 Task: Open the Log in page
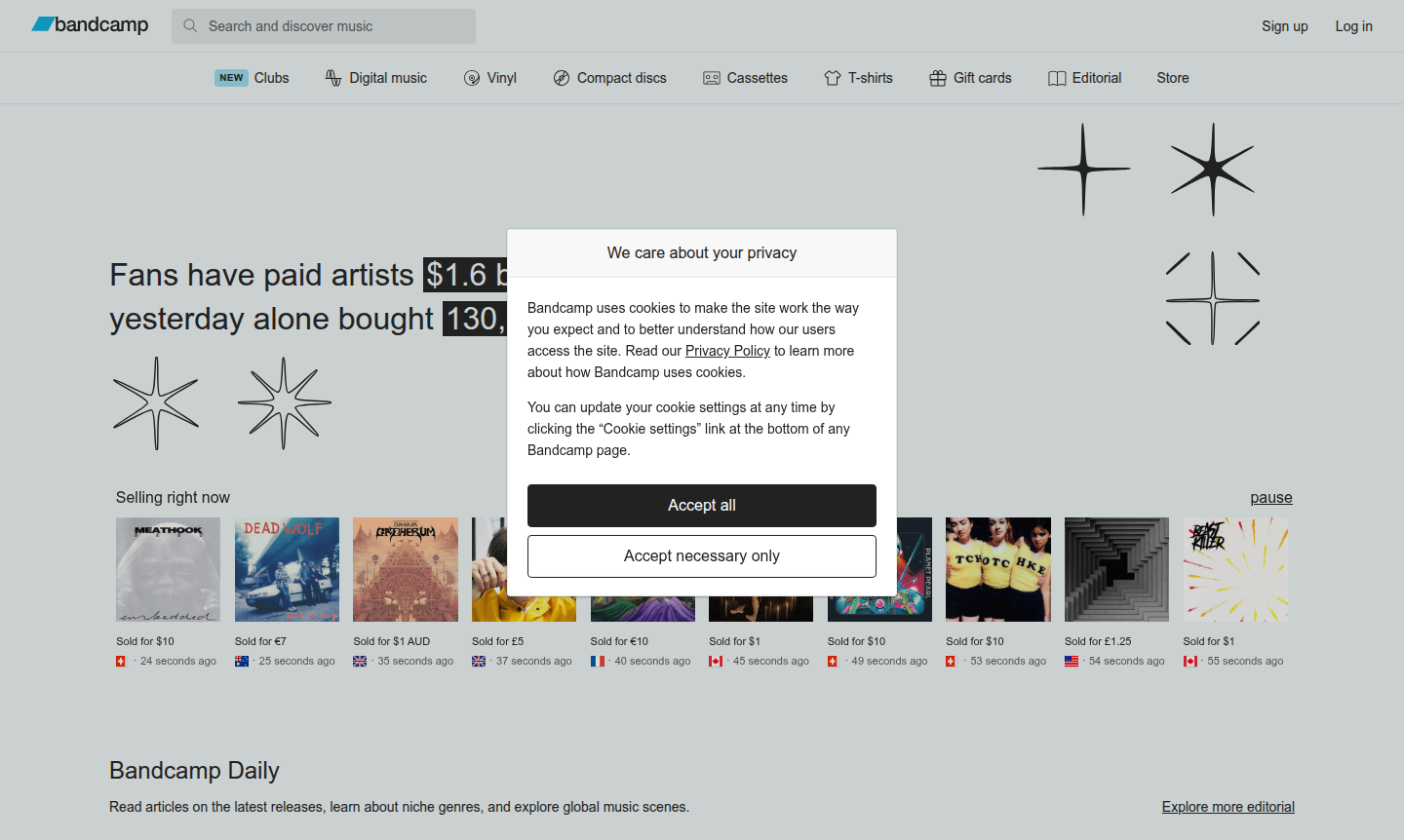point(1353,26)
